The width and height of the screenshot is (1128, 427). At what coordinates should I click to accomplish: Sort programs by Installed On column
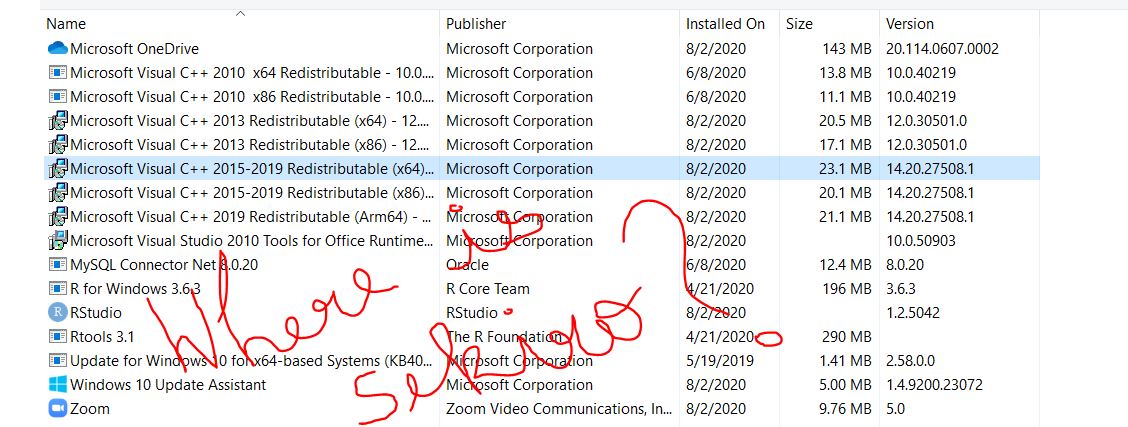click(725, 24)
